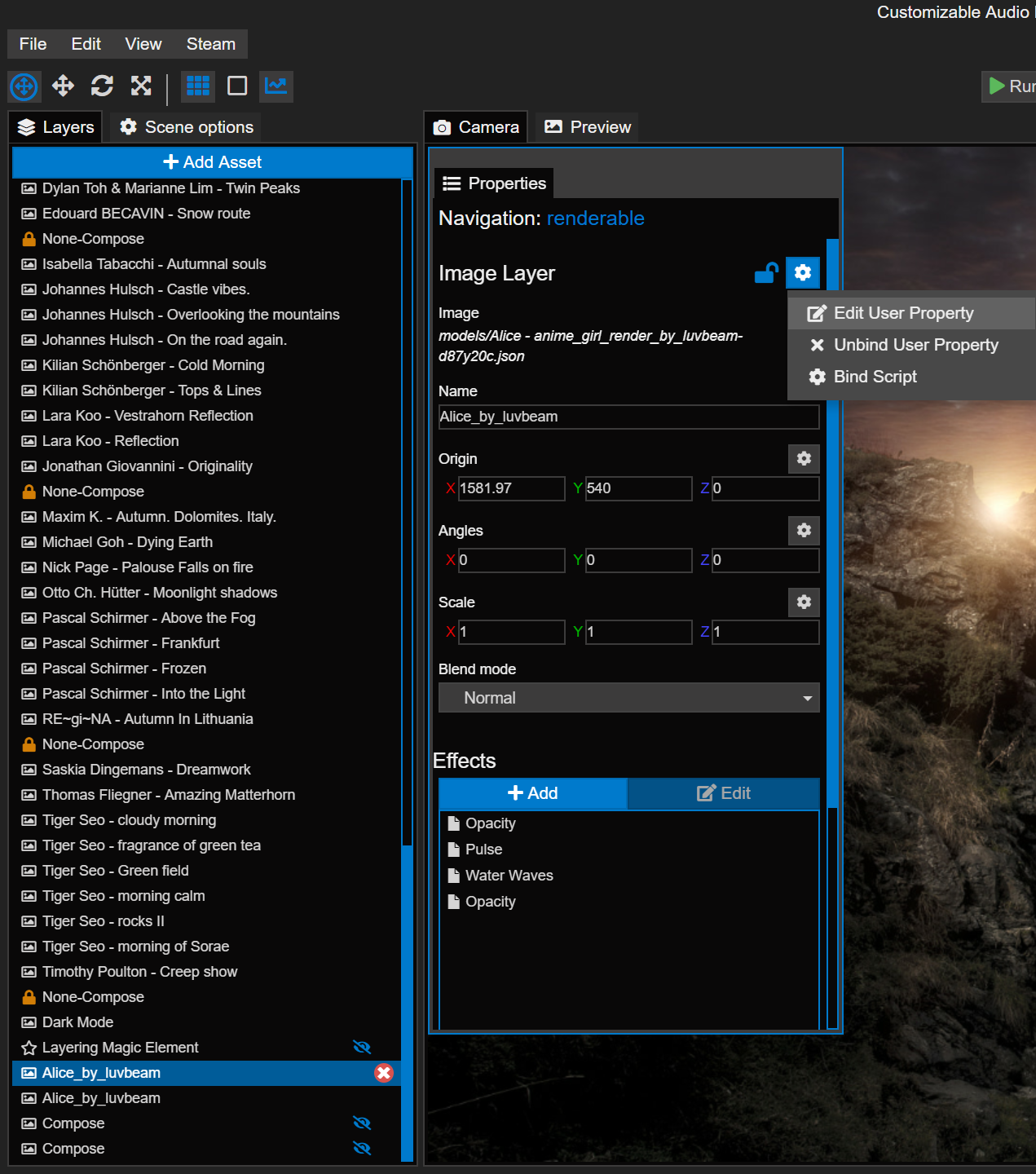The image size is (1036, 1174).
Task: Toggle visibility of Layering Magic Element
Action: [362, 1048]
